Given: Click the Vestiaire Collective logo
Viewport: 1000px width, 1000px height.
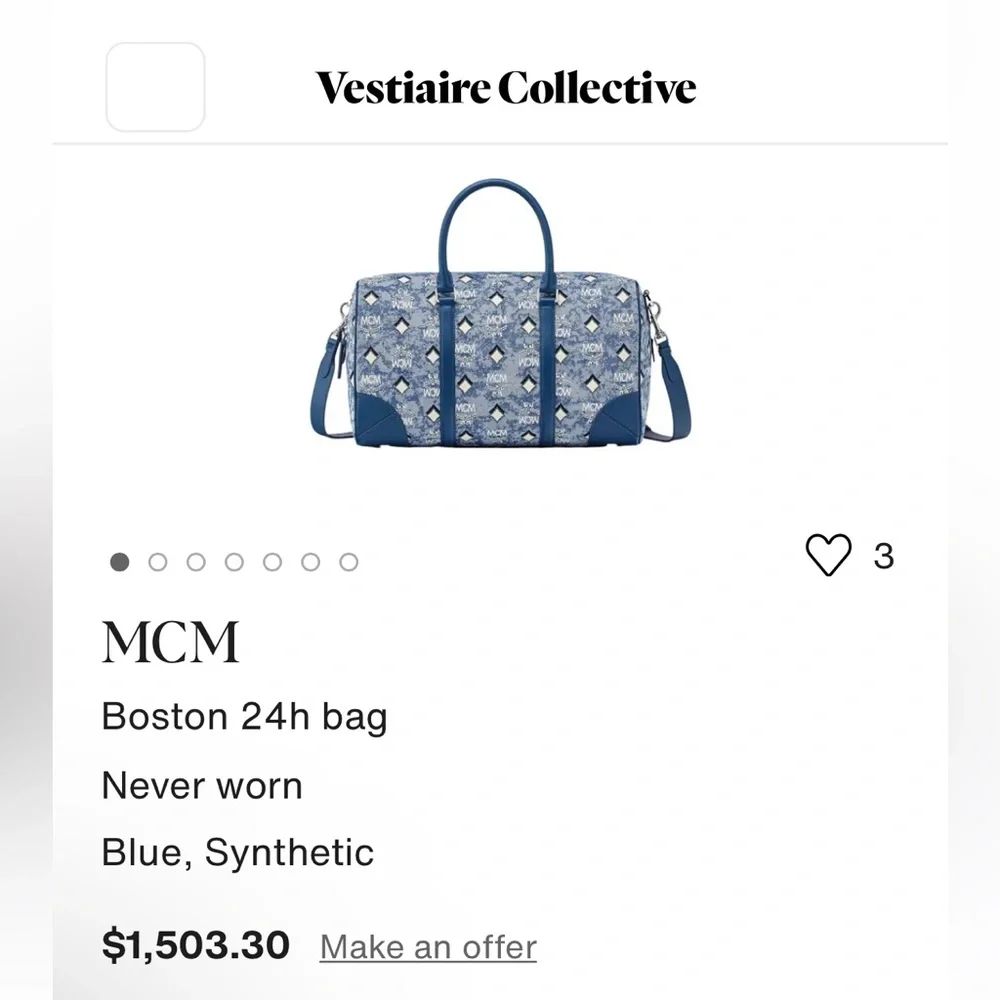Looking at the screenshot, I should 504,88.
